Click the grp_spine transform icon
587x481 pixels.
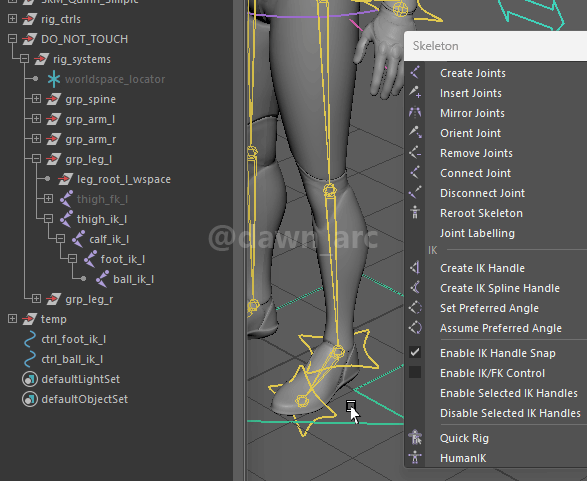54,99
